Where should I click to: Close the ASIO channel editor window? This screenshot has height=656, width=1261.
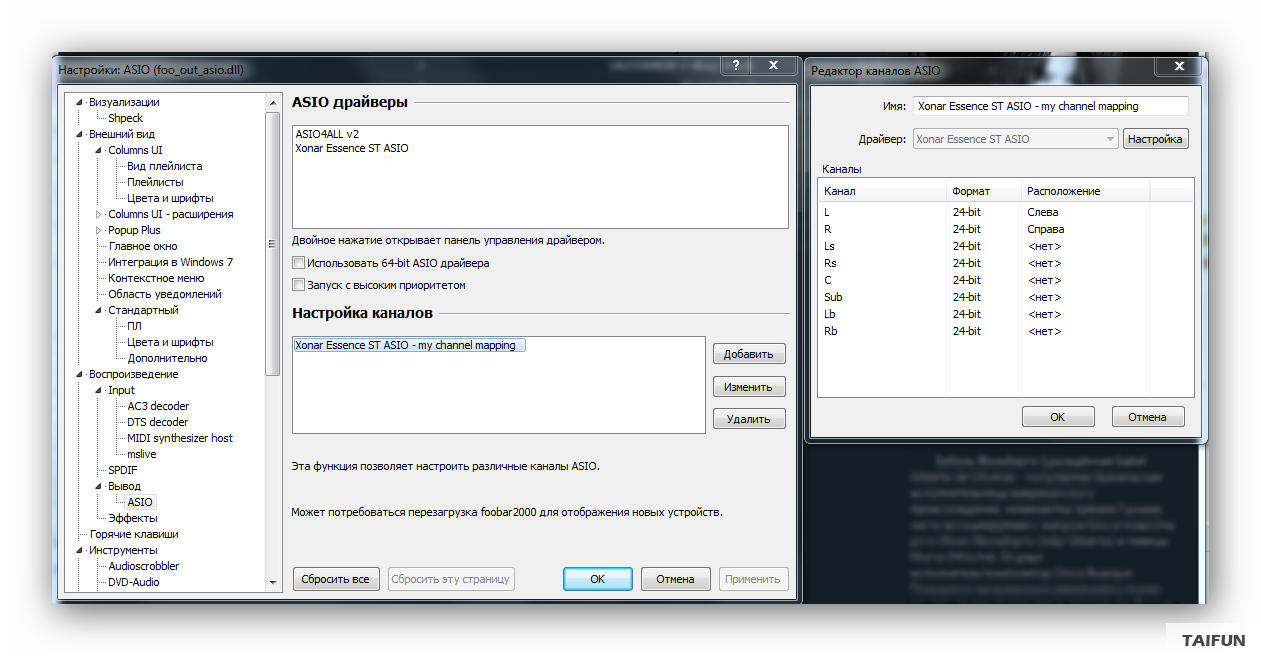[x=1177, y=66]
